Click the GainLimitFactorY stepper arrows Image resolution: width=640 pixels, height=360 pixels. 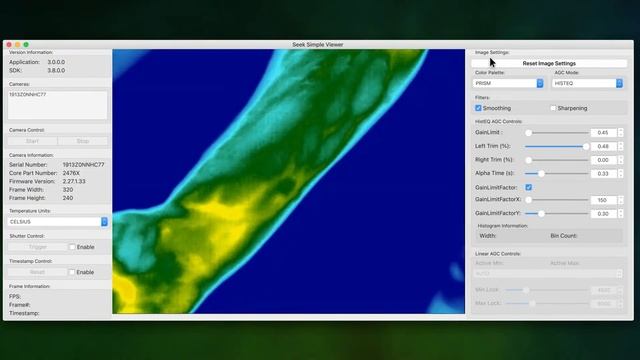click(620, 213)
